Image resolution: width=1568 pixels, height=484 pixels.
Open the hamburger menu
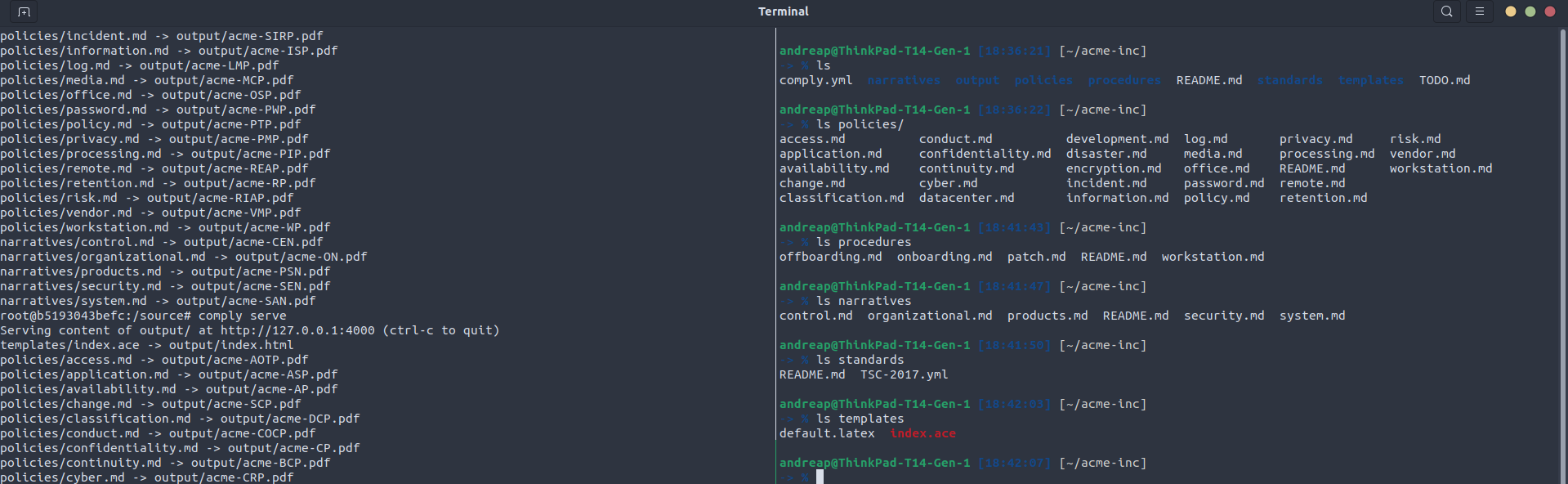tap(1479, 11)
